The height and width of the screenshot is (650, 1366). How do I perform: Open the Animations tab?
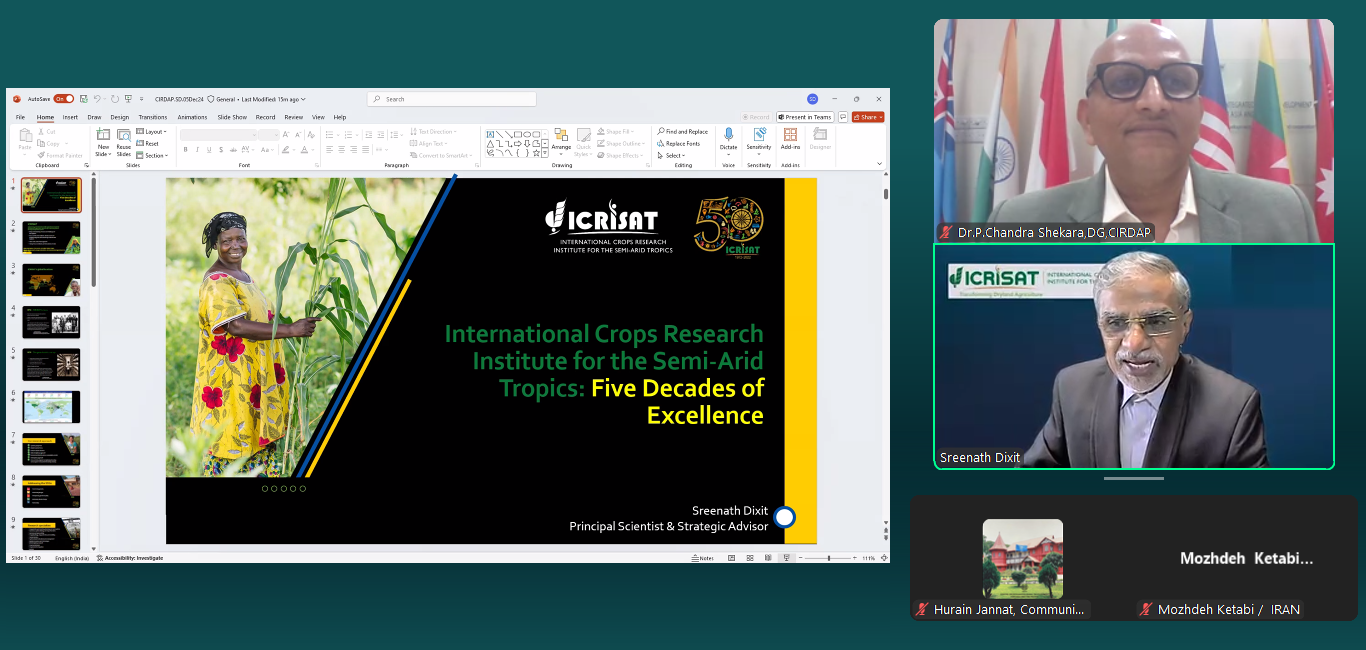(x=192, y=117)
